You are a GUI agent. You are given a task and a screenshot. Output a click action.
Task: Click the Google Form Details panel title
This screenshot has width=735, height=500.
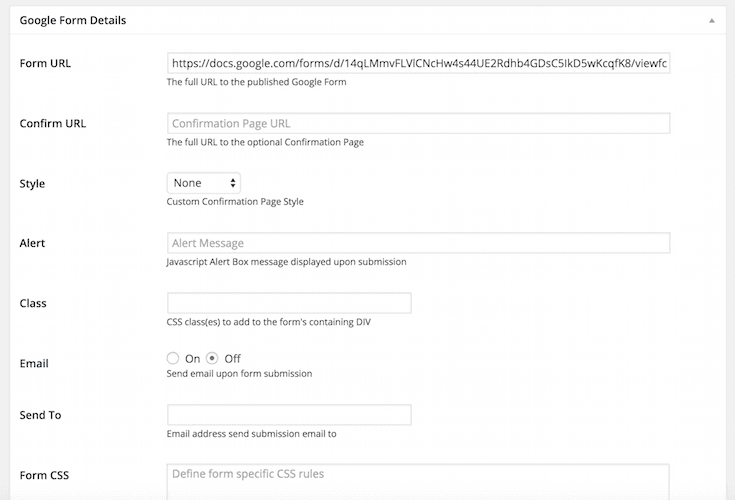(x=73, y=21)
